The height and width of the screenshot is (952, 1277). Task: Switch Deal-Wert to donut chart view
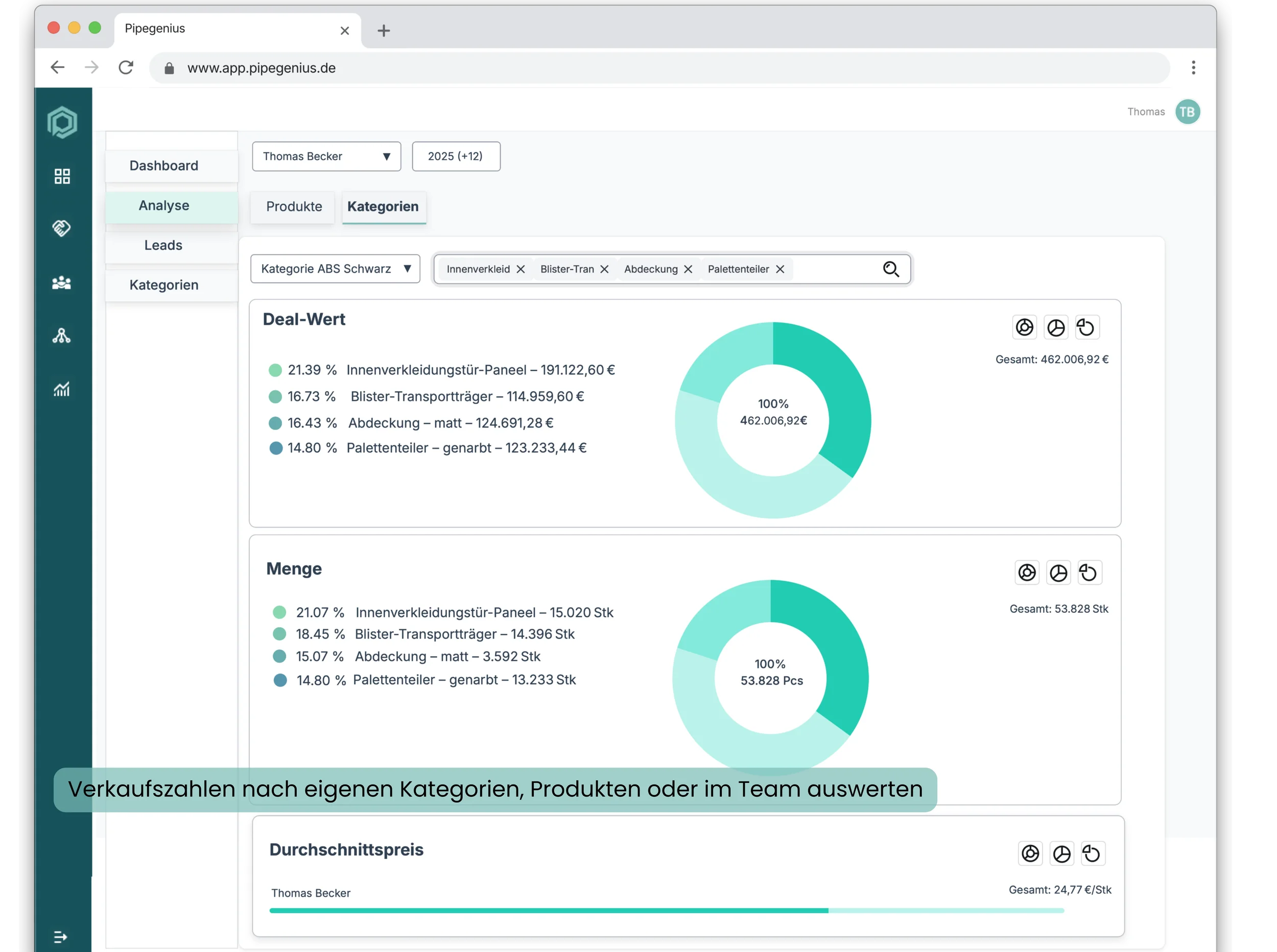pos(1025,327)
